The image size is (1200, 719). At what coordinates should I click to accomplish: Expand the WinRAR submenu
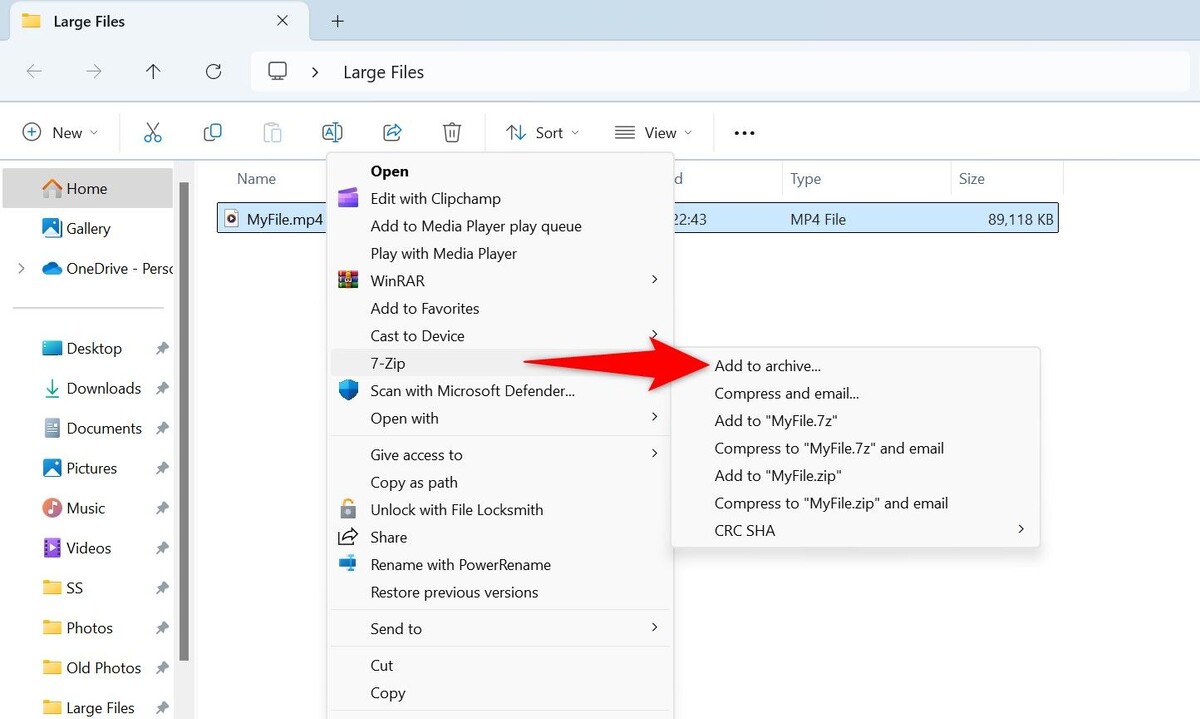[x=655, y=280]
